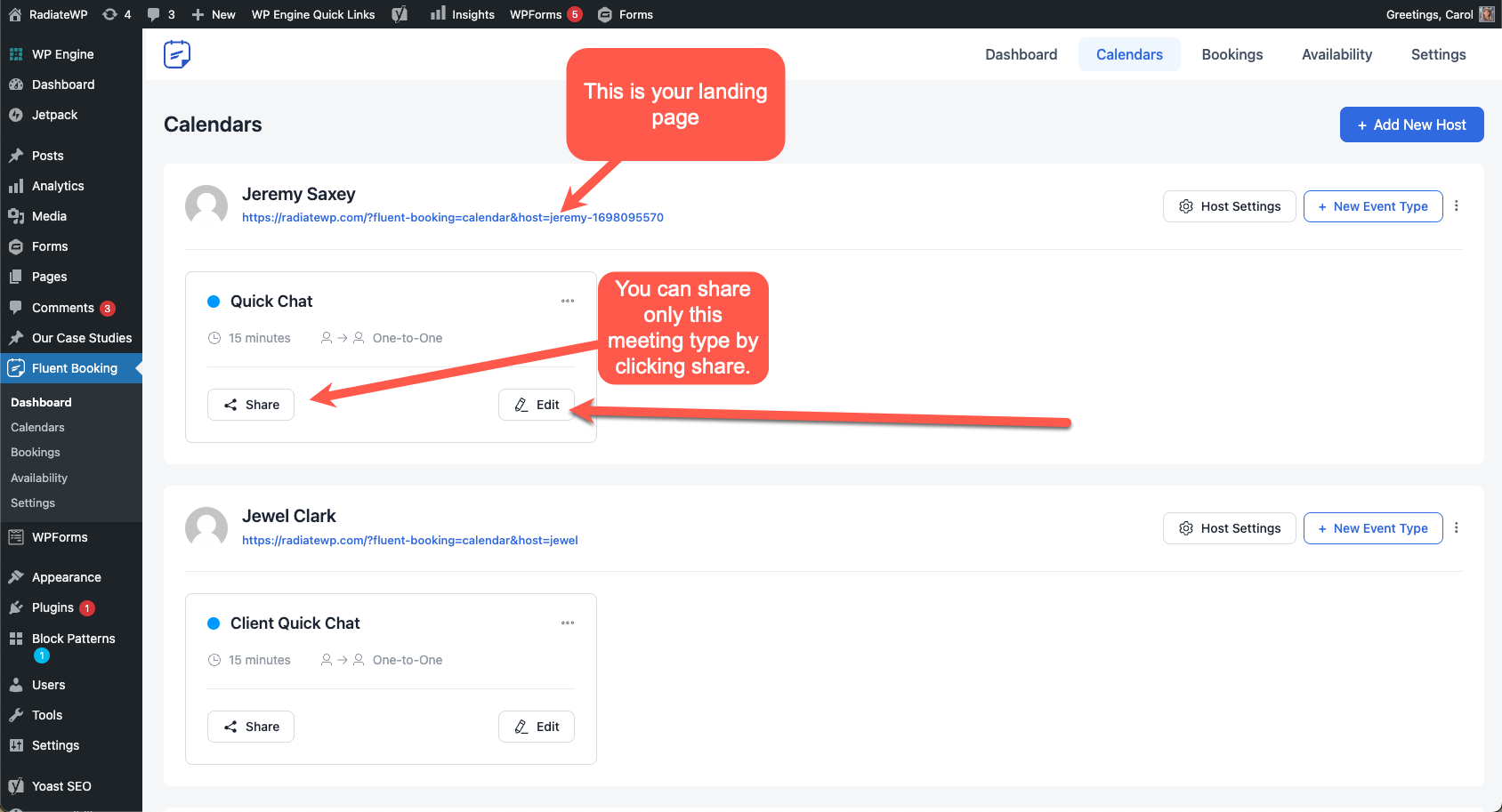Screen dimensions: 1502x812
Task: Open the Forms admin bar menu
Action: [626, 14]
